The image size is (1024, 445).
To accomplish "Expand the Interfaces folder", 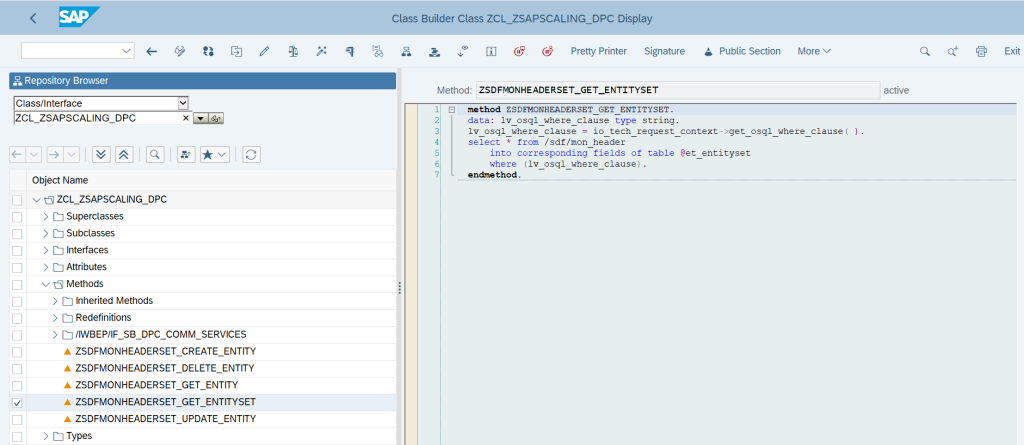I will pos(46,250).
